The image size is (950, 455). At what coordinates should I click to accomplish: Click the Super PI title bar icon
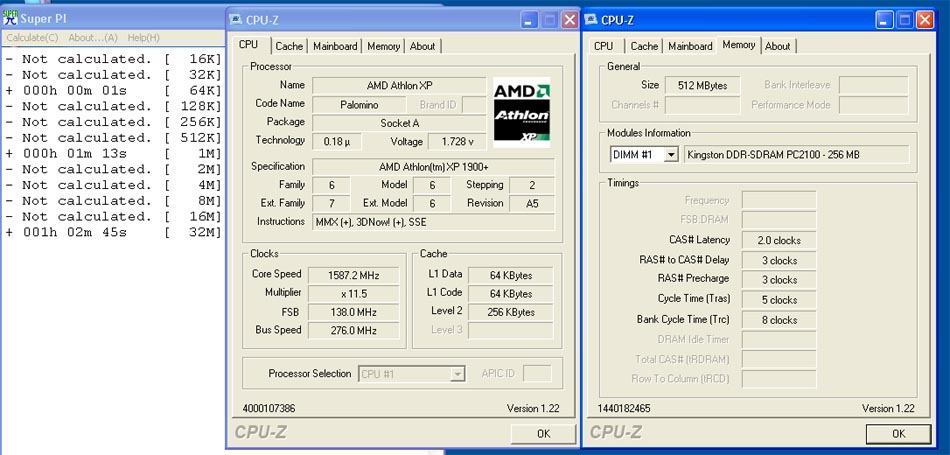10,18
